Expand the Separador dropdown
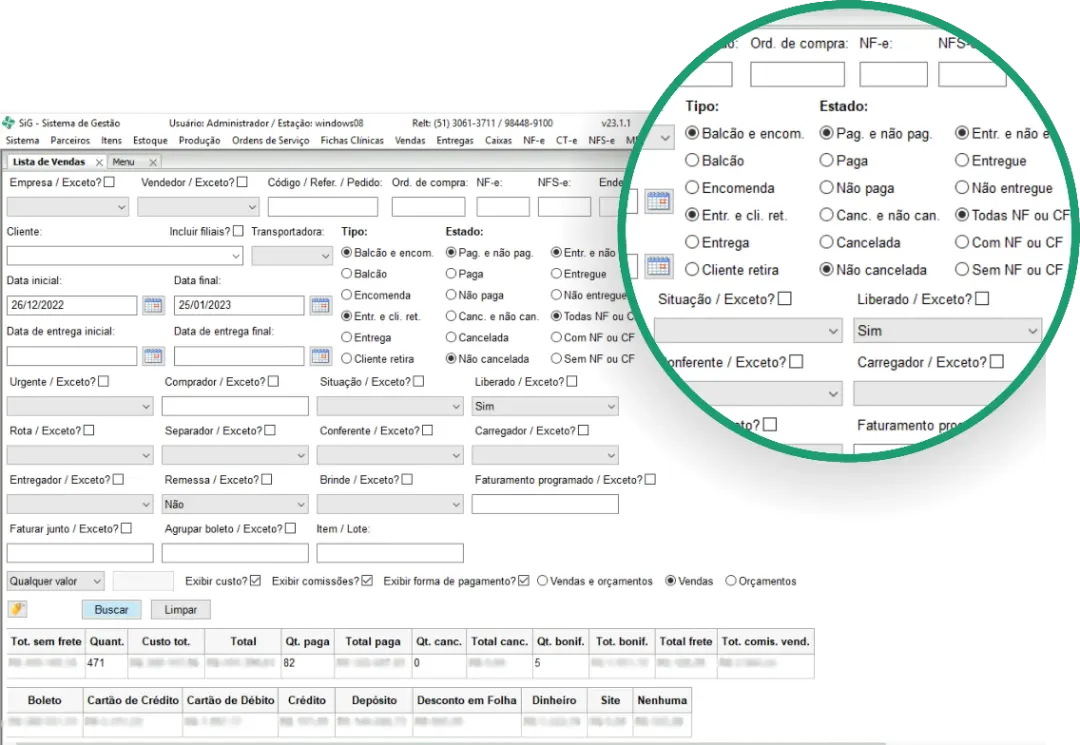 point(235,455)
